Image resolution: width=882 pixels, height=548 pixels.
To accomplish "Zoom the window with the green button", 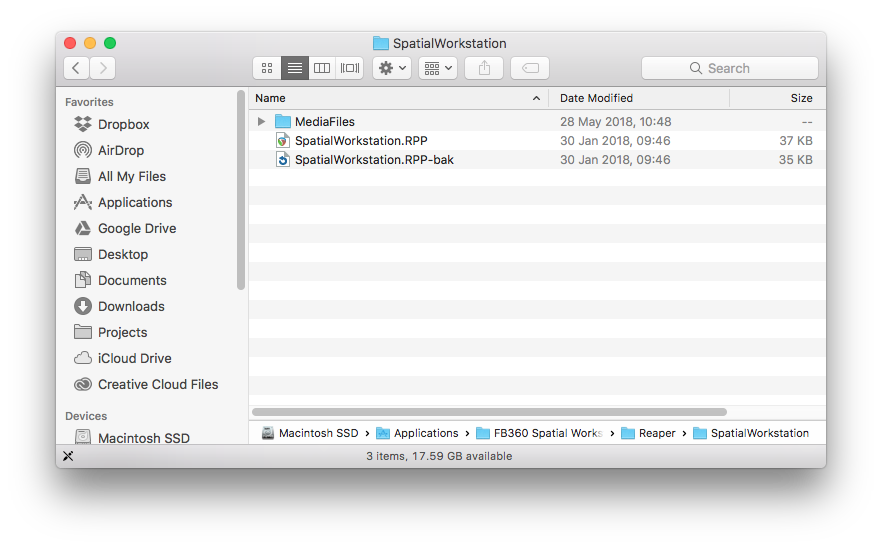I will tap(110, 43).
